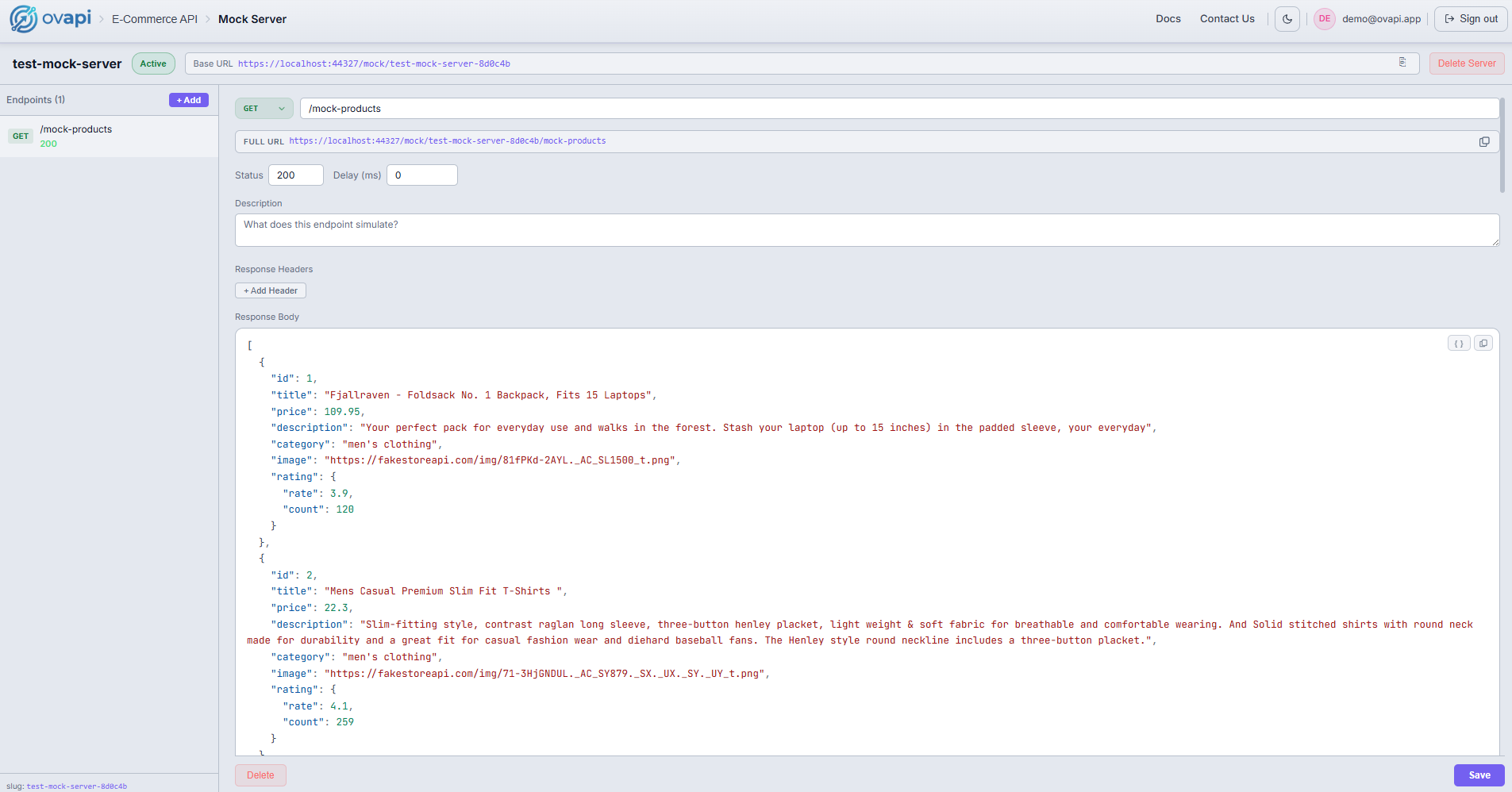Navigate to E-Commerce API breadcrumb
Screen dimensions: 1512x792
pos(154,18)
